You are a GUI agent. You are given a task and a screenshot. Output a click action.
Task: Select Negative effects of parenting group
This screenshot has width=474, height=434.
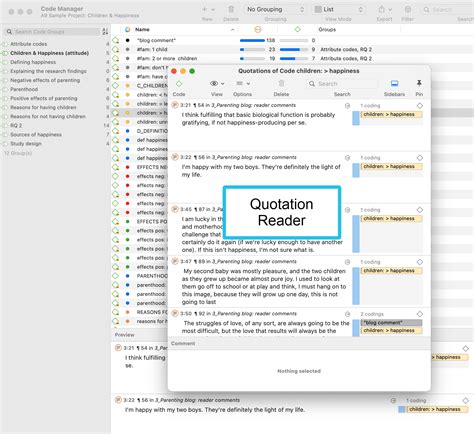click(x=45, y=80)
